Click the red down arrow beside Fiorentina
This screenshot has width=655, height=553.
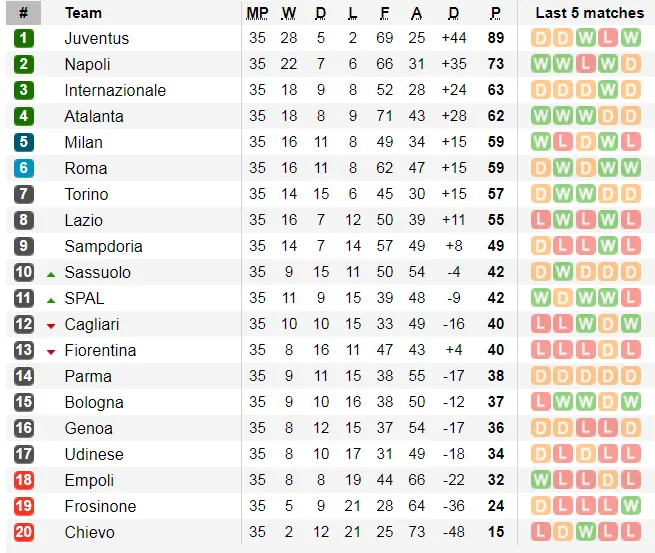(51, 351)
